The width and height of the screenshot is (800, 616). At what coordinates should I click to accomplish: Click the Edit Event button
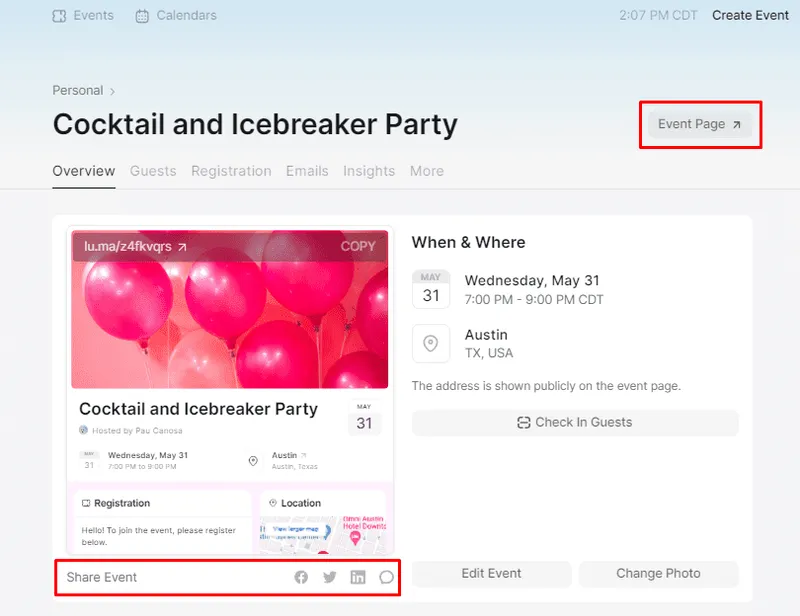491,574
